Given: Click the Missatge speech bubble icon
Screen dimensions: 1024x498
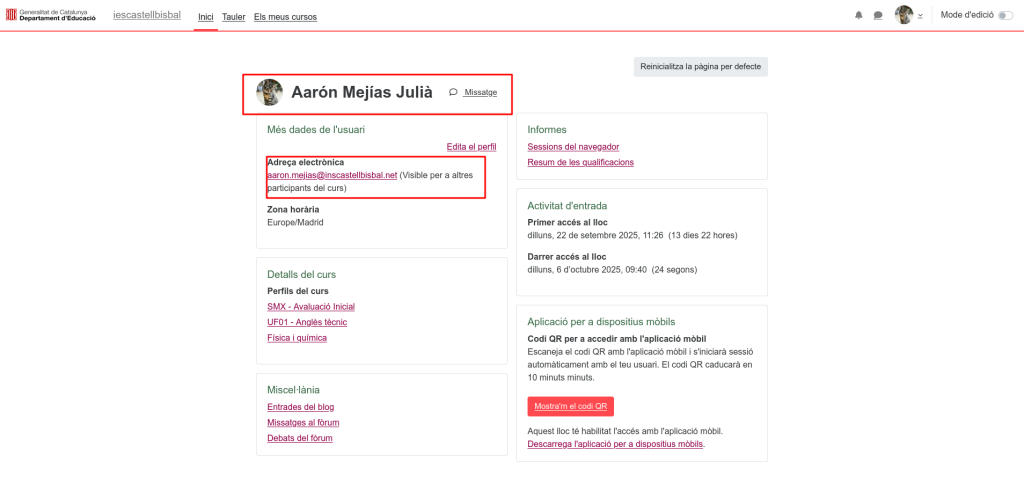Looking at the screenshot, I should tap(453, 92).
